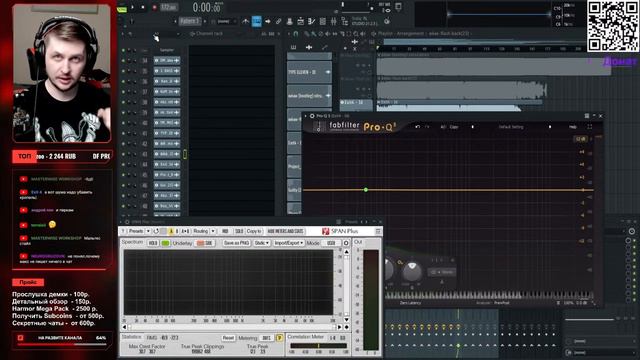This screenshot has width=640, height=360.
Task: Click the SPAN A>B copy button
Action: [x=185, y=231]
